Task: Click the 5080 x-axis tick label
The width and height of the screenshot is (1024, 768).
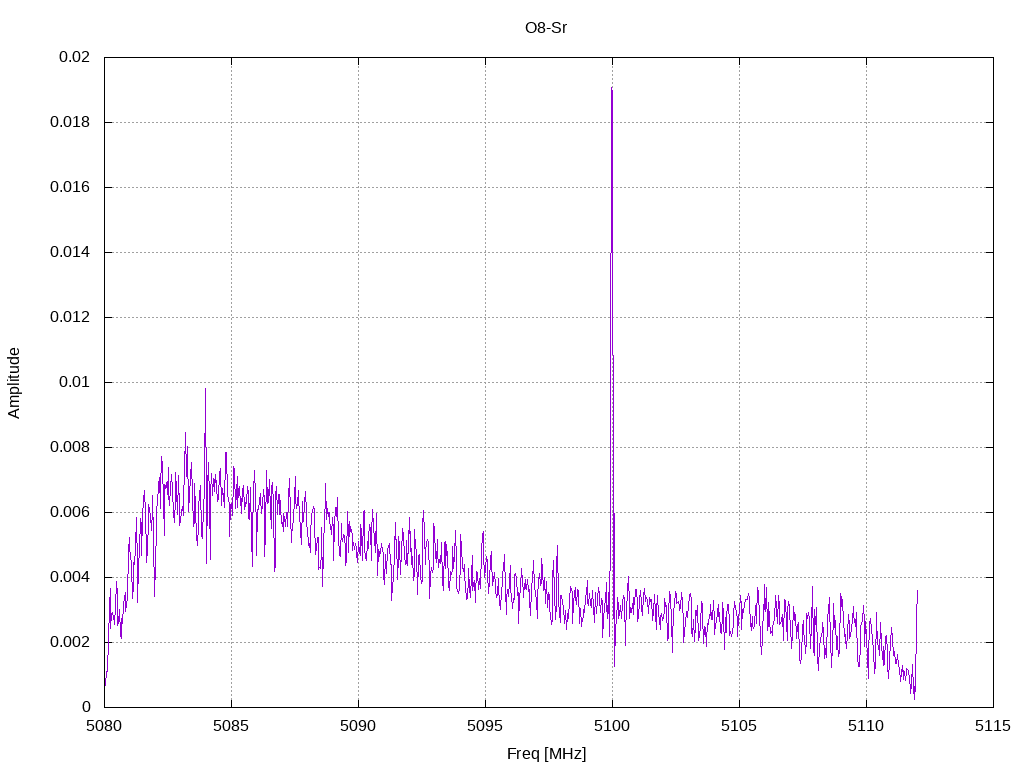Action: click(x=104, y=726)
